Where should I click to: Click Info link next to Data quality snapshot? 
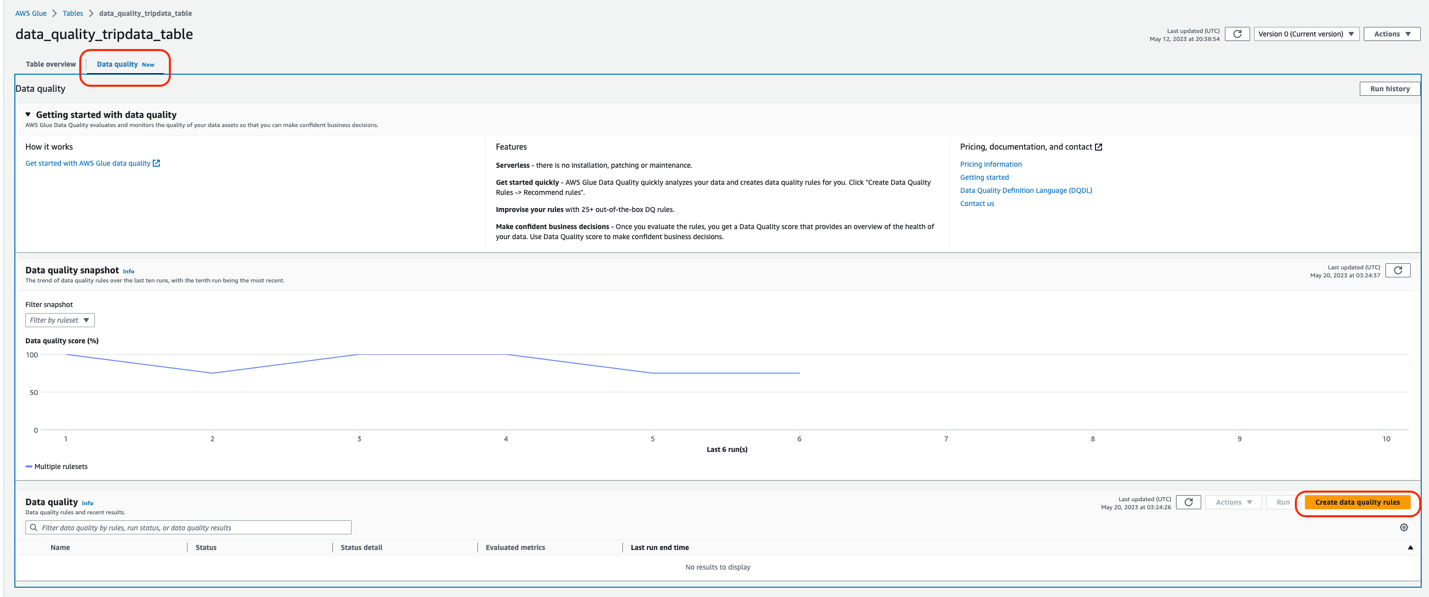pyautogui.click(x=128, y=271)
